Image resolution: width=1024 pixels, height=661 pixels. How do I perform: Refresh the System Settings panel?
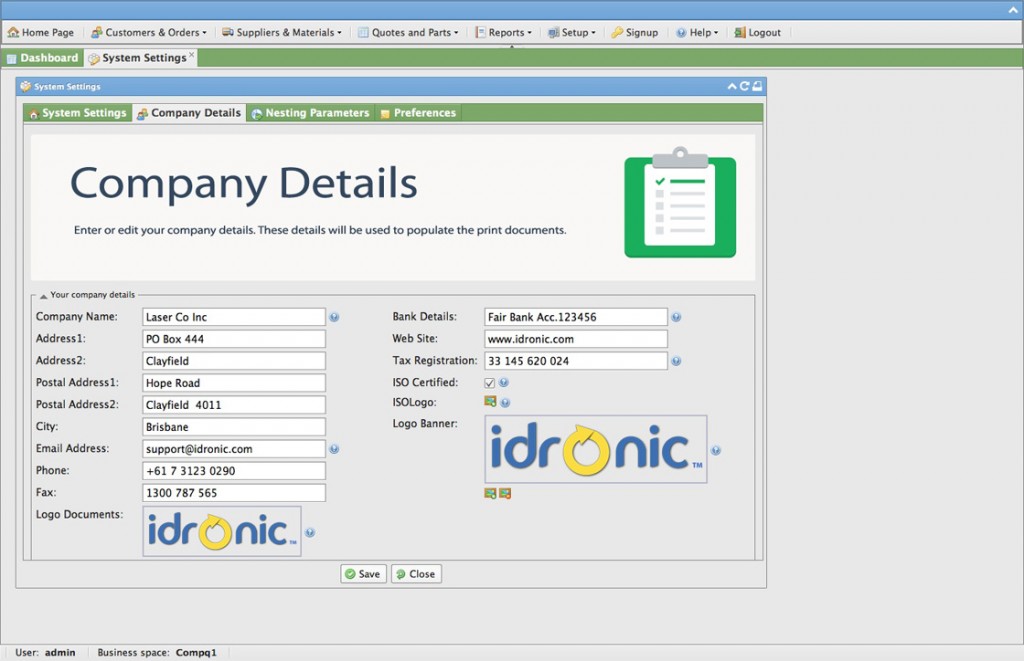[744, 87]
